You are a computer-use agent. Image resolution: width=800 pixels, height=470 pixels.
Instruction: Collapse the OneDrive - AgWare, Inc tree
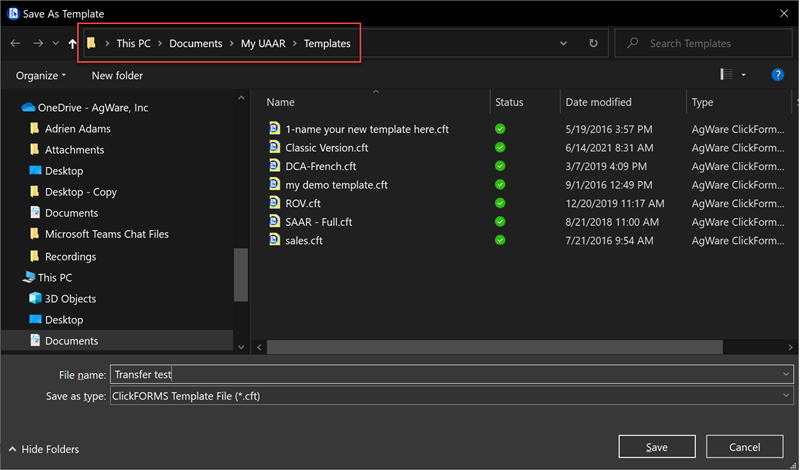click(10, 107)
